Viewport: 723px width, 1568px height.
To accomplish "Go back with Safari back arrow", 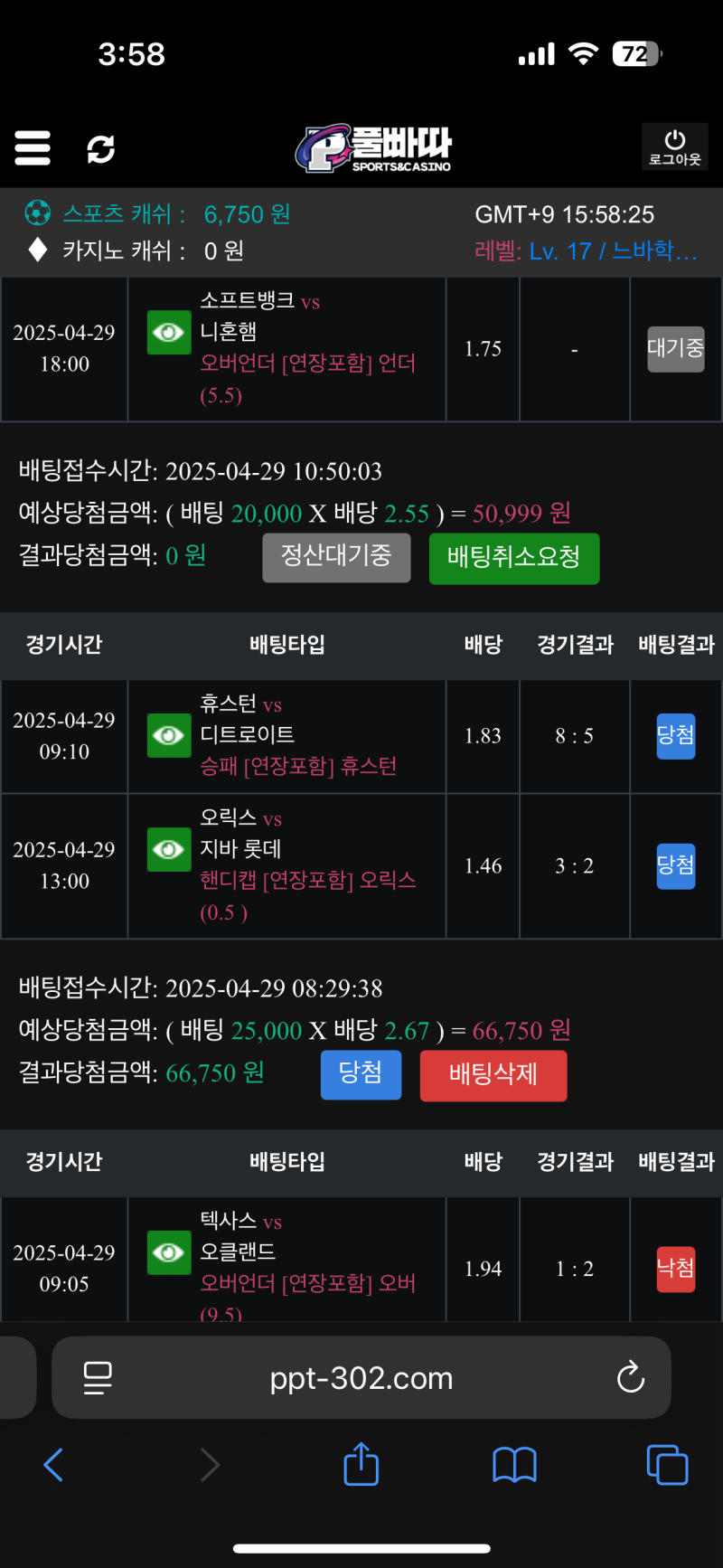I will [x=54, y=1465].
